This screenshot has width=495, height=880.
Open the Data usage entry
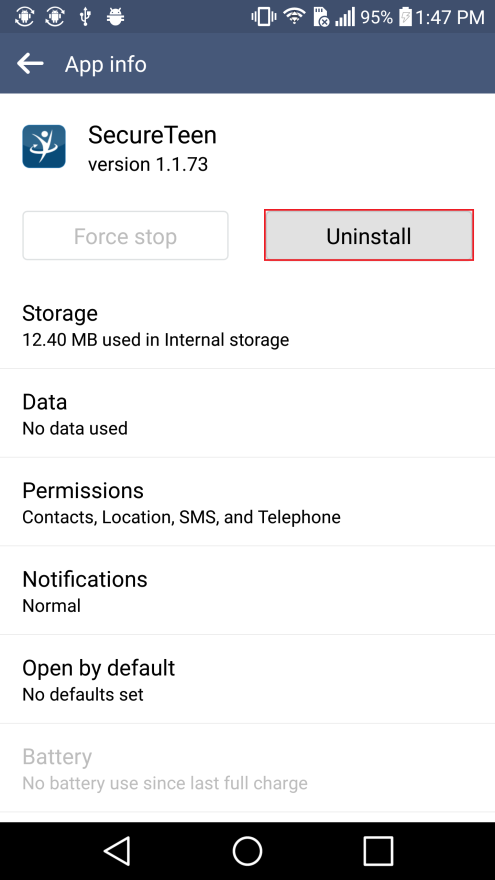pyautogui.click(x=248, y=413)
